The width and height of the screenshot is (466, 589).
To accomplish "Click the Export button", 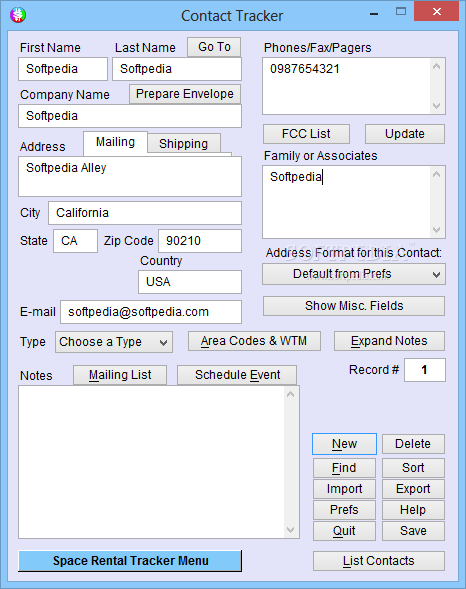I will [x=413, y=489].
